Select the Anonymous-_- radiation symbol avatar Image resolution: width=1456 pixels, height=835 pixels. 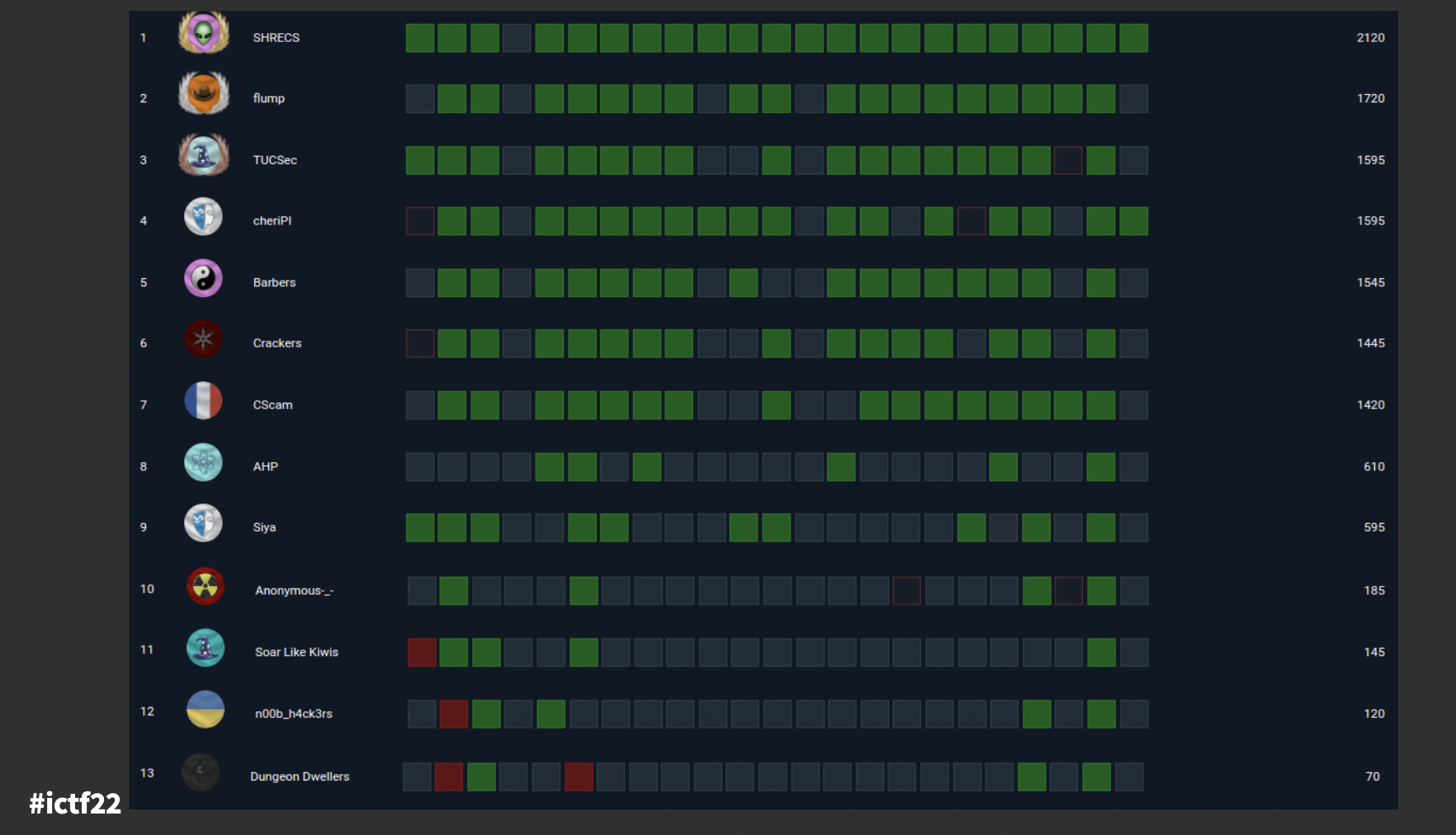pyautogui.click(x=205, y=587)
